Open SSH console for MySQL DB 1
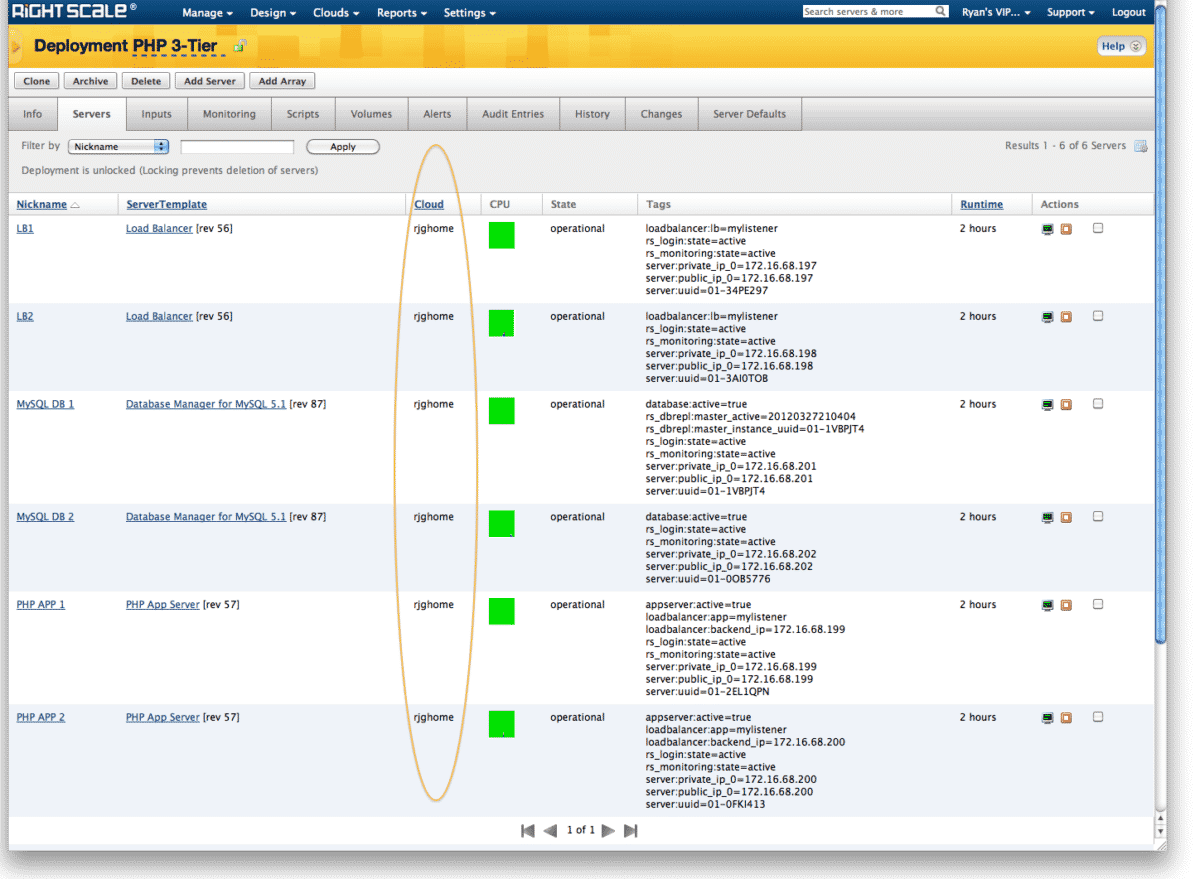The image size is (1200, 879). pos(1047,405)
